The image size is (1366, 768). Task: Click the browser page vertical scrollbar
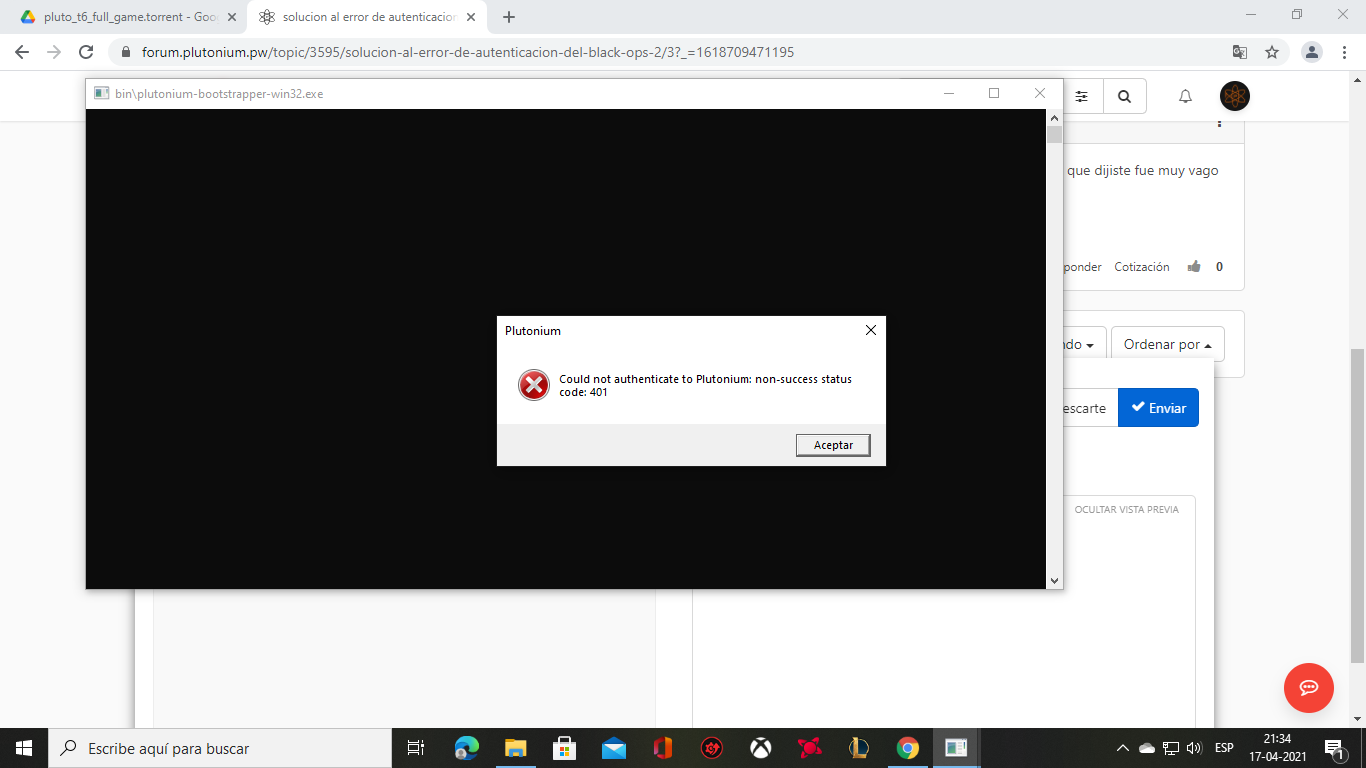coord(1358,505)
